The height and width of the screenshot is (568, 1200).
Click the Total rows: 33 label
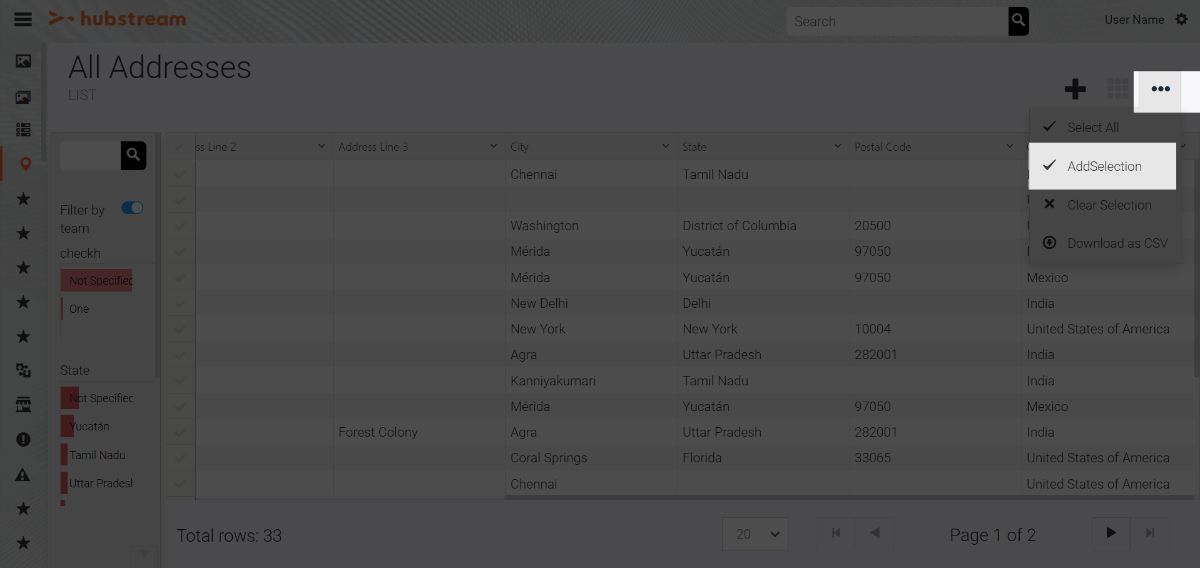pyautogui.click(x=229, y=536)
